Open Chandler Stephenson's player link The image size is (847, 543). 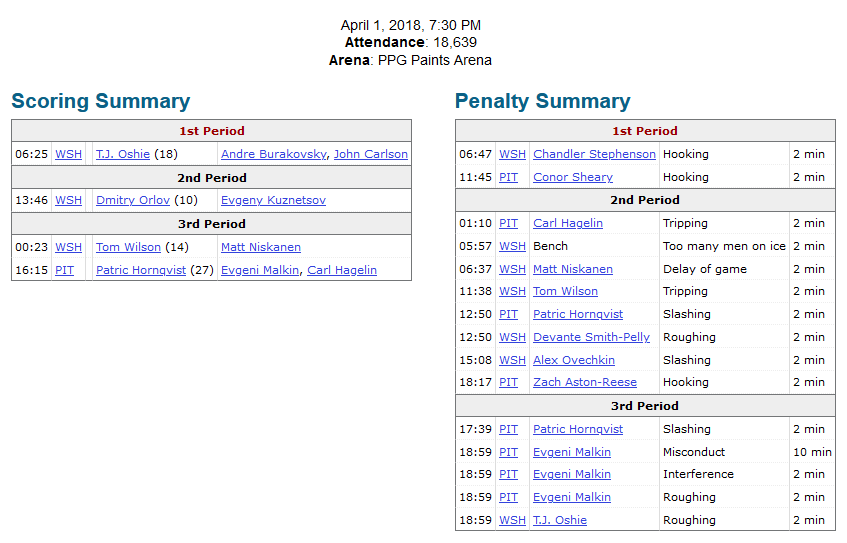(594, 154)
